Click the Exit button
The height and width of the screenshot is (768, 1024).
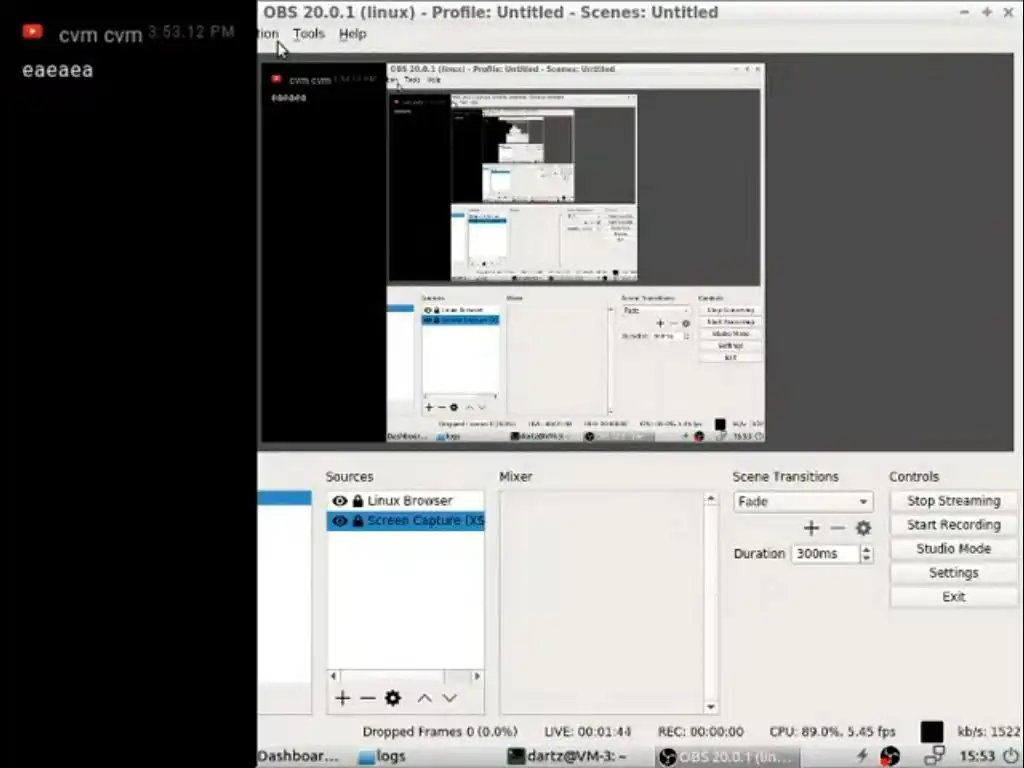tap(953, 597)
